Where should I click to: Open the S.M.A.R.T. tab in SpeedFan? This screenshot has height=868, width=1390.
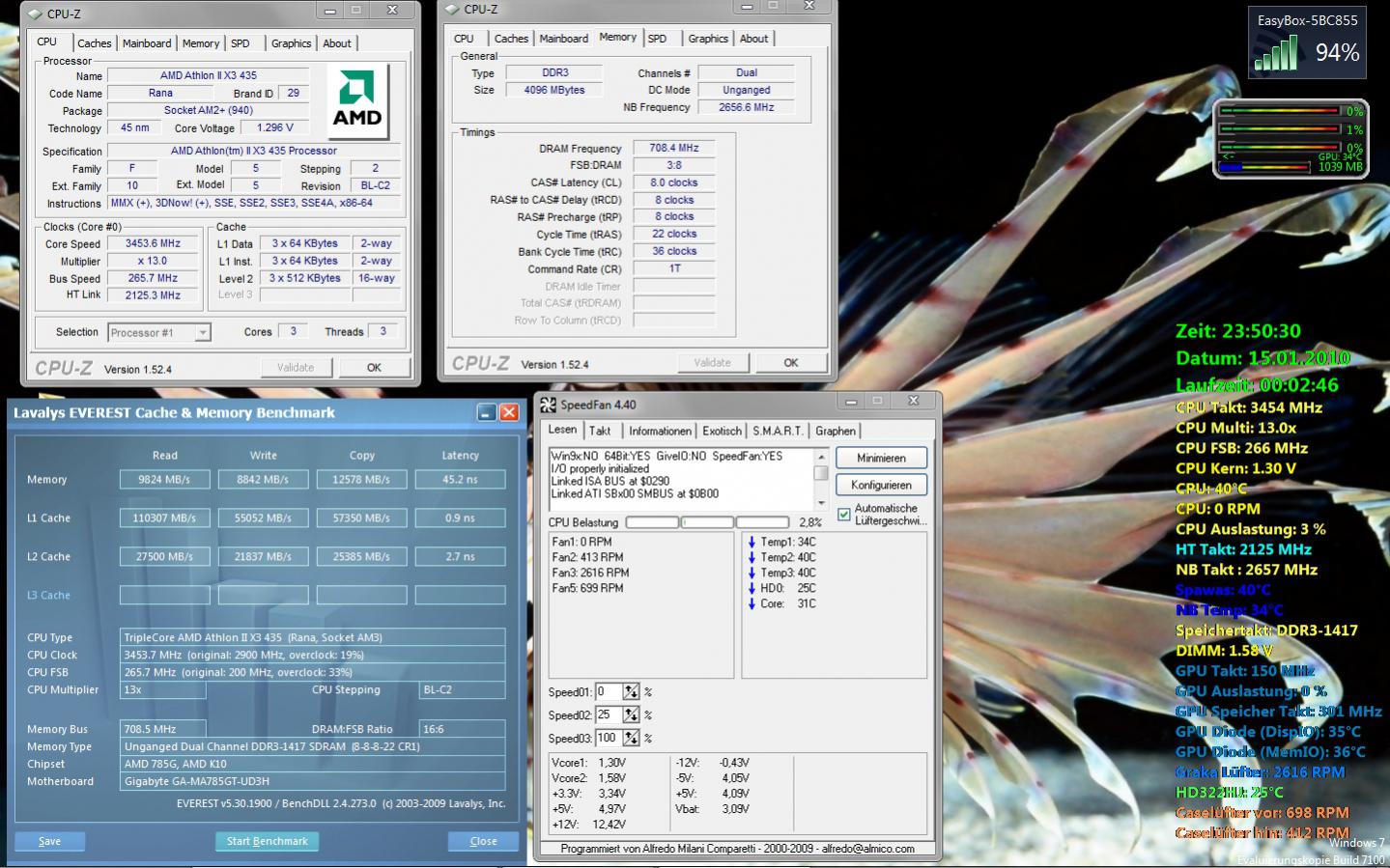(778, 431)
